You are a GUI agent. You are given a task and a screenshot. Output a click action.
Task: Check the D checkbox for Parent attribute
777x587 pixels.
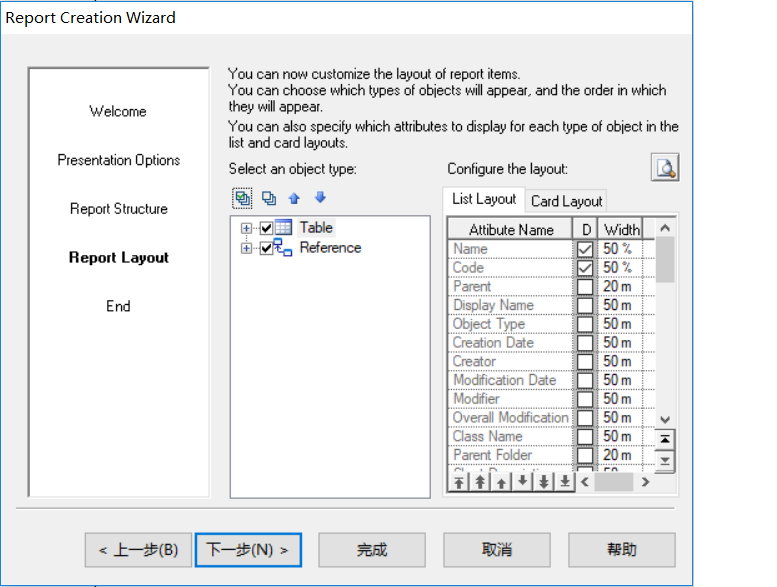(585, 286)
